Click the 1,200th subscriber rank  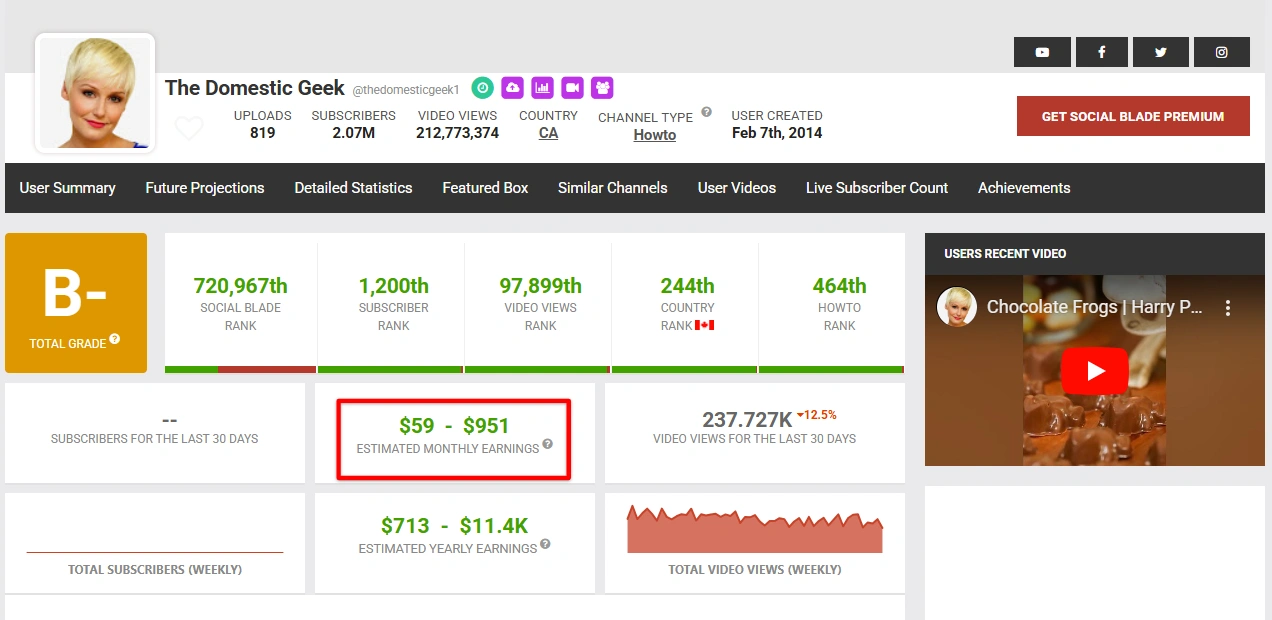pos(394,286)
